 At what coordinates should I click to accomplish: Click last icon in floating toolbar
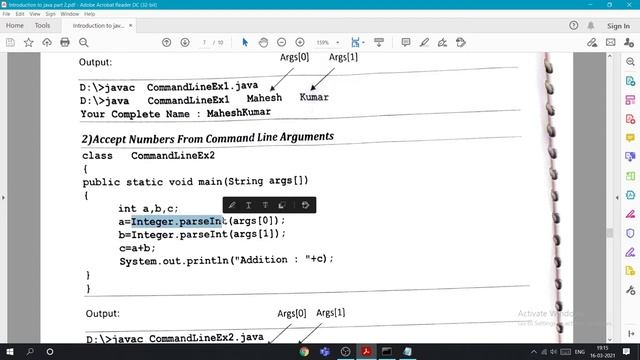pyautogui.click(x=305, y=205)
